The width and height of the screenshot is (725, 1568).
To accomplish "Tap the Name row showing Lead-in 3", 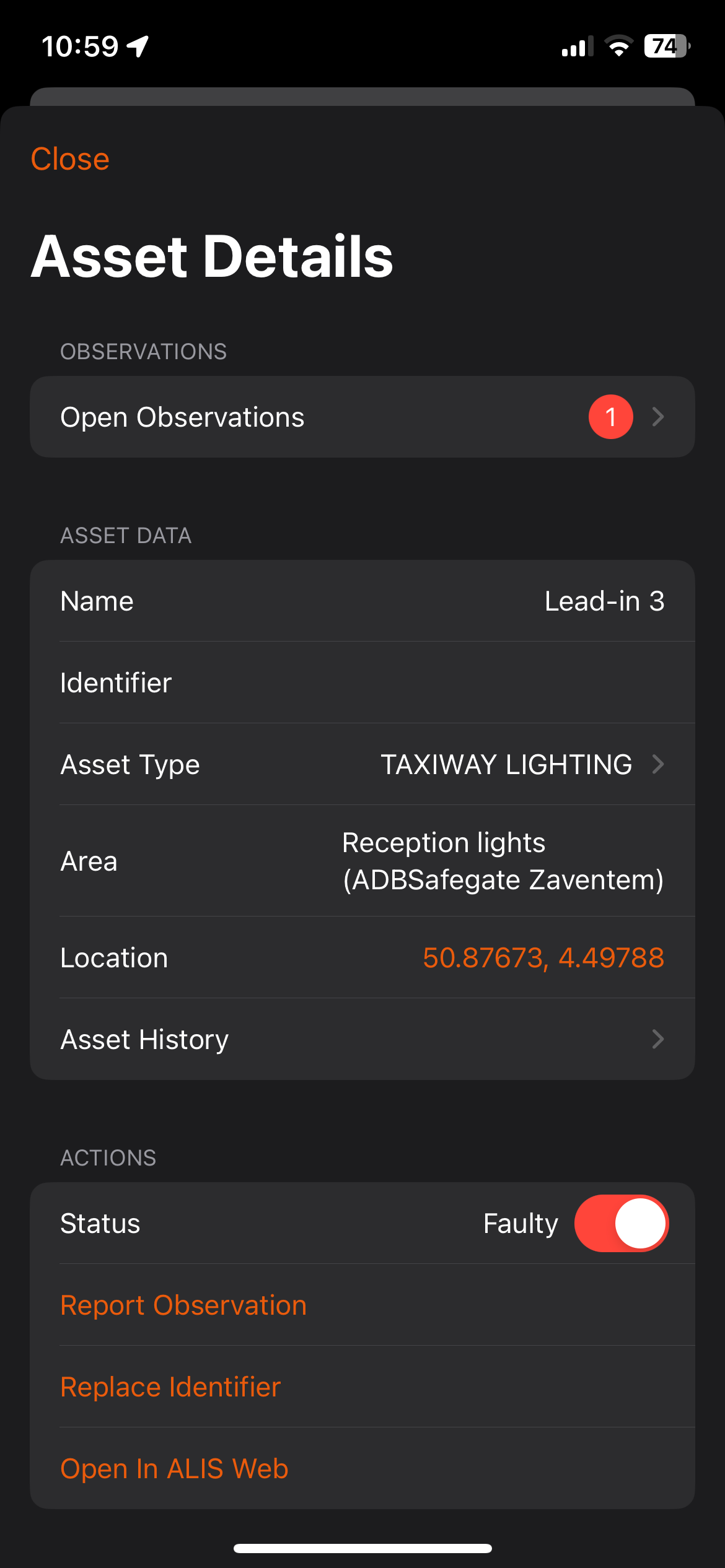I will [x=362, y=601].
